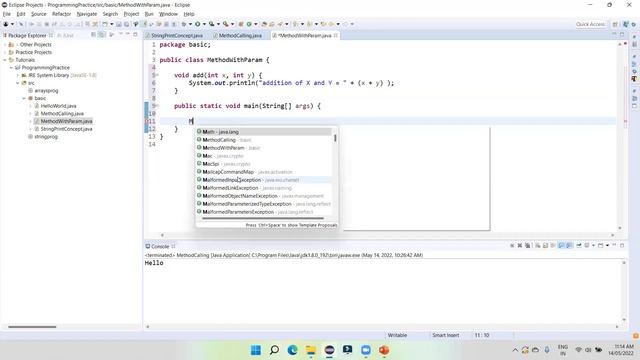Toggle Link with Editor in Package Explorer
The height and width of the screenshot is (360, 640).
[102, 35]
